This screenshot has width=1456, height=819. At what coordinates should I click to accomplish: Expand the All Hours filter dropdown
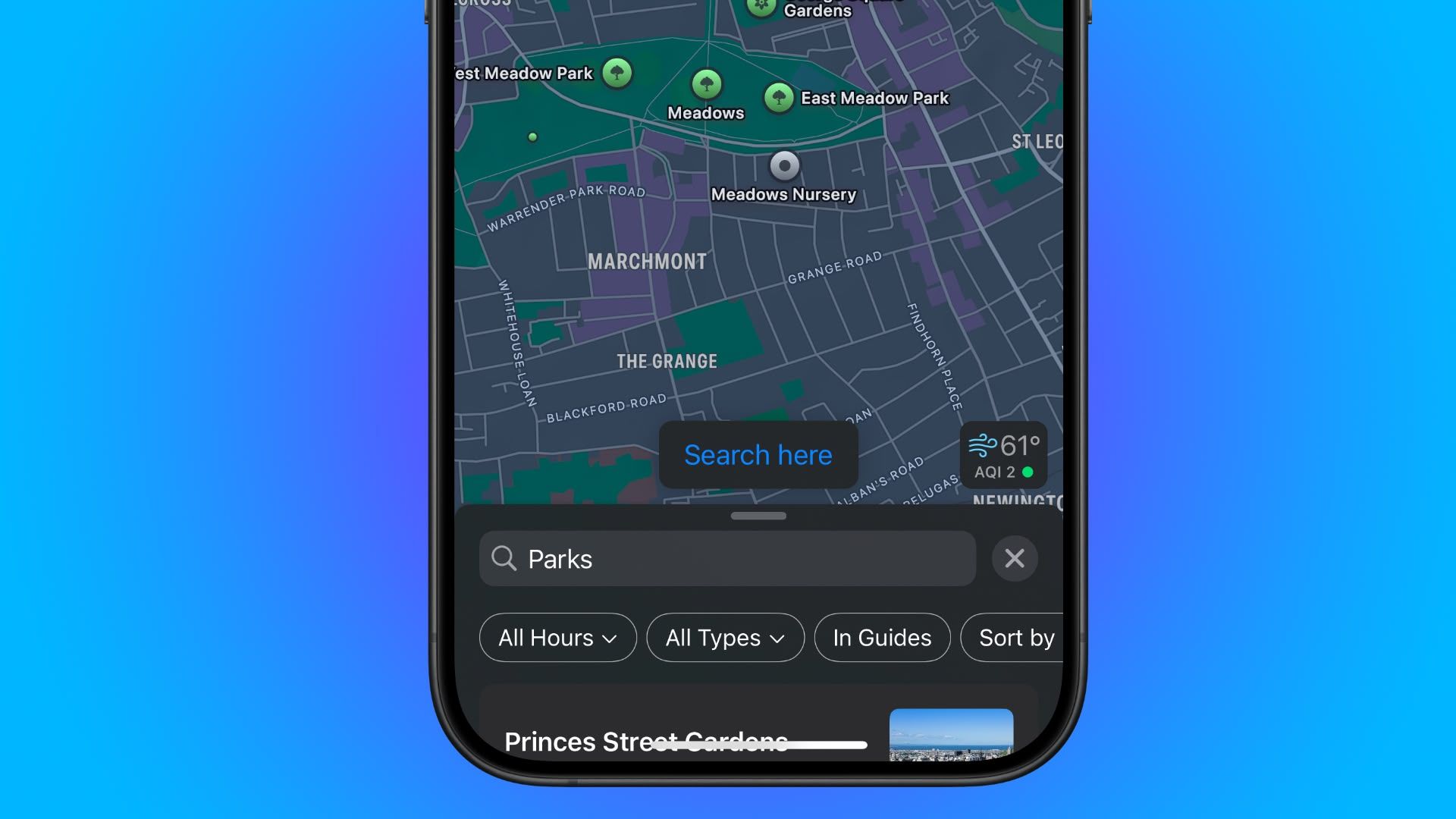click(557, 636)
